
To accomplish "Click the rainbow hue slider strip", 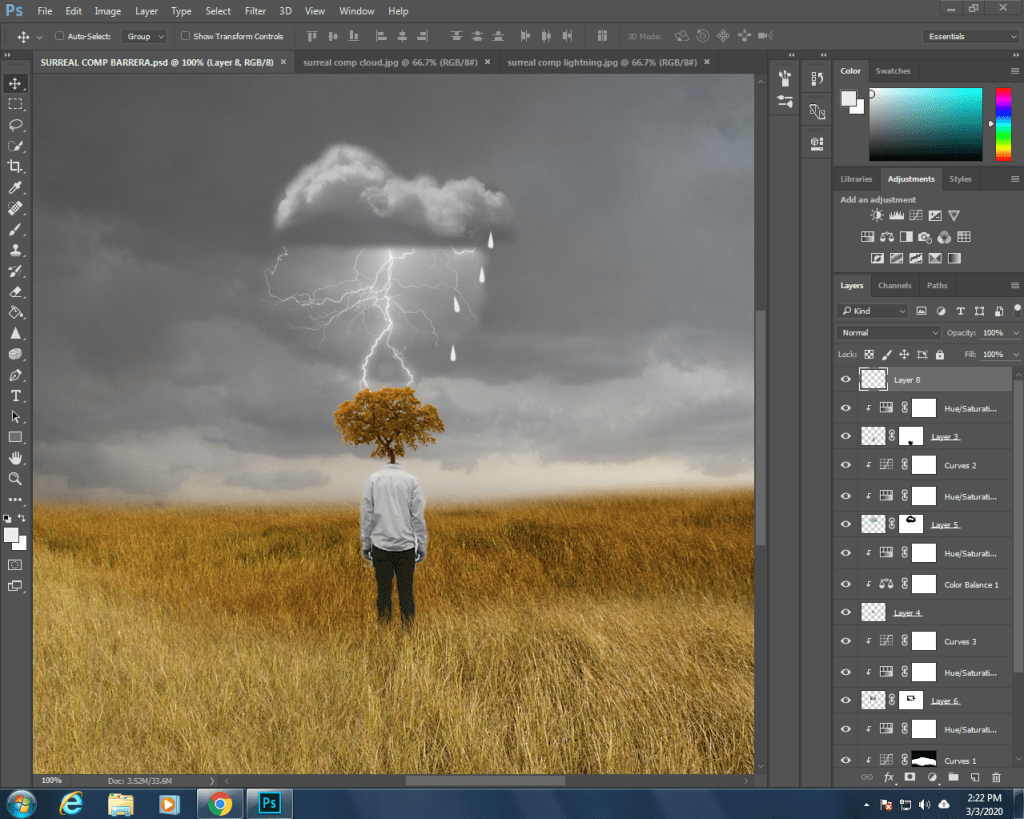I will 1002,124.
